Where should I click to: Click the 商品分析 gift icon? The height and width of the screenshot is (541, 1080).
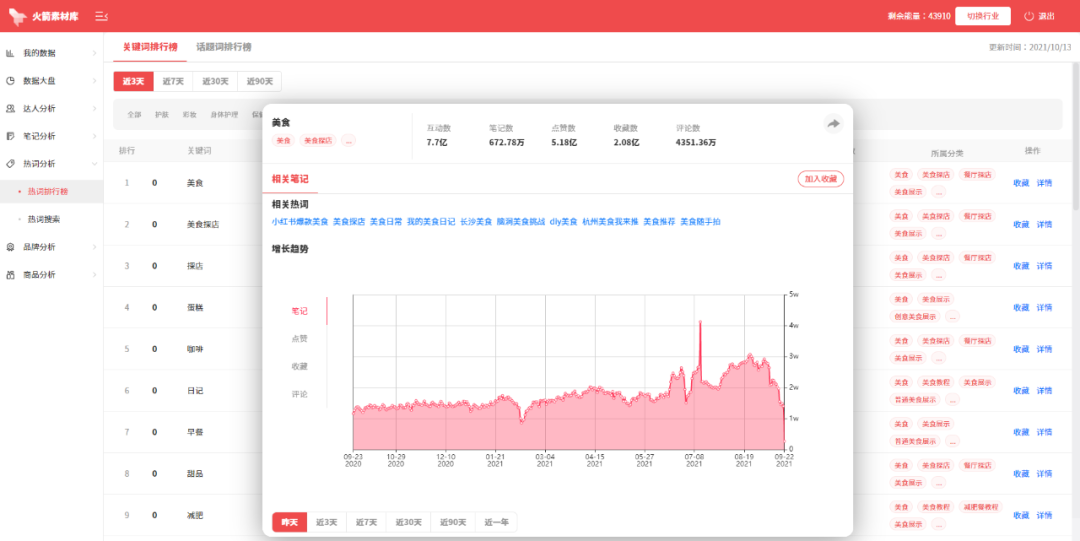click(10, 274)
